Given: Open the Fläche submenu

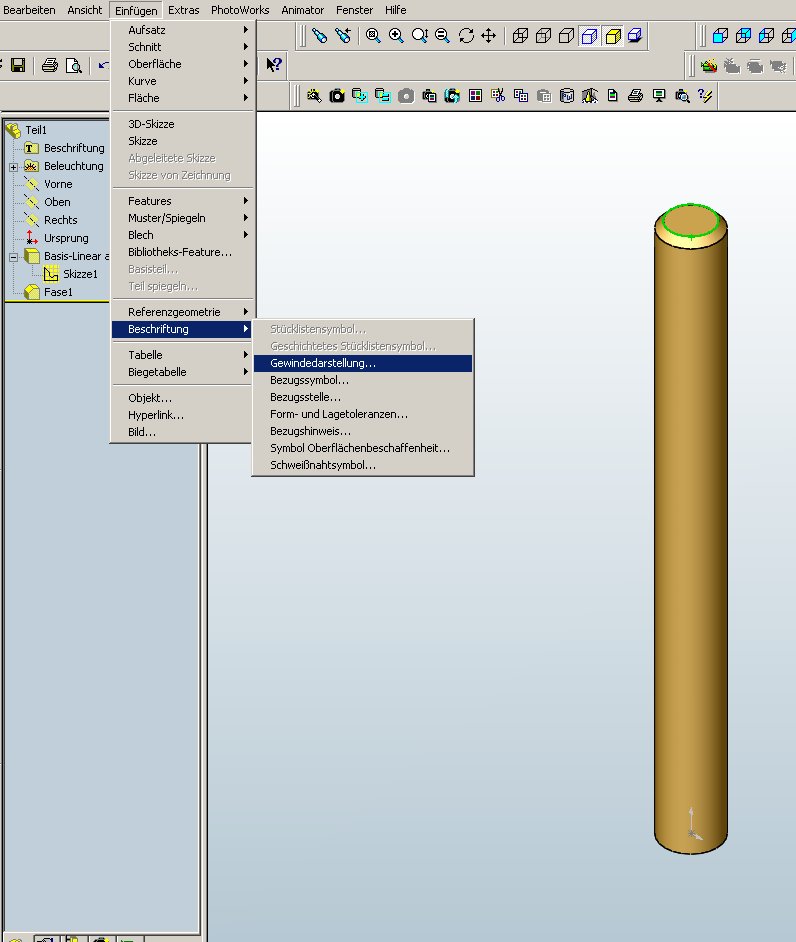Looking at the screenshot, I should point(183,97).
